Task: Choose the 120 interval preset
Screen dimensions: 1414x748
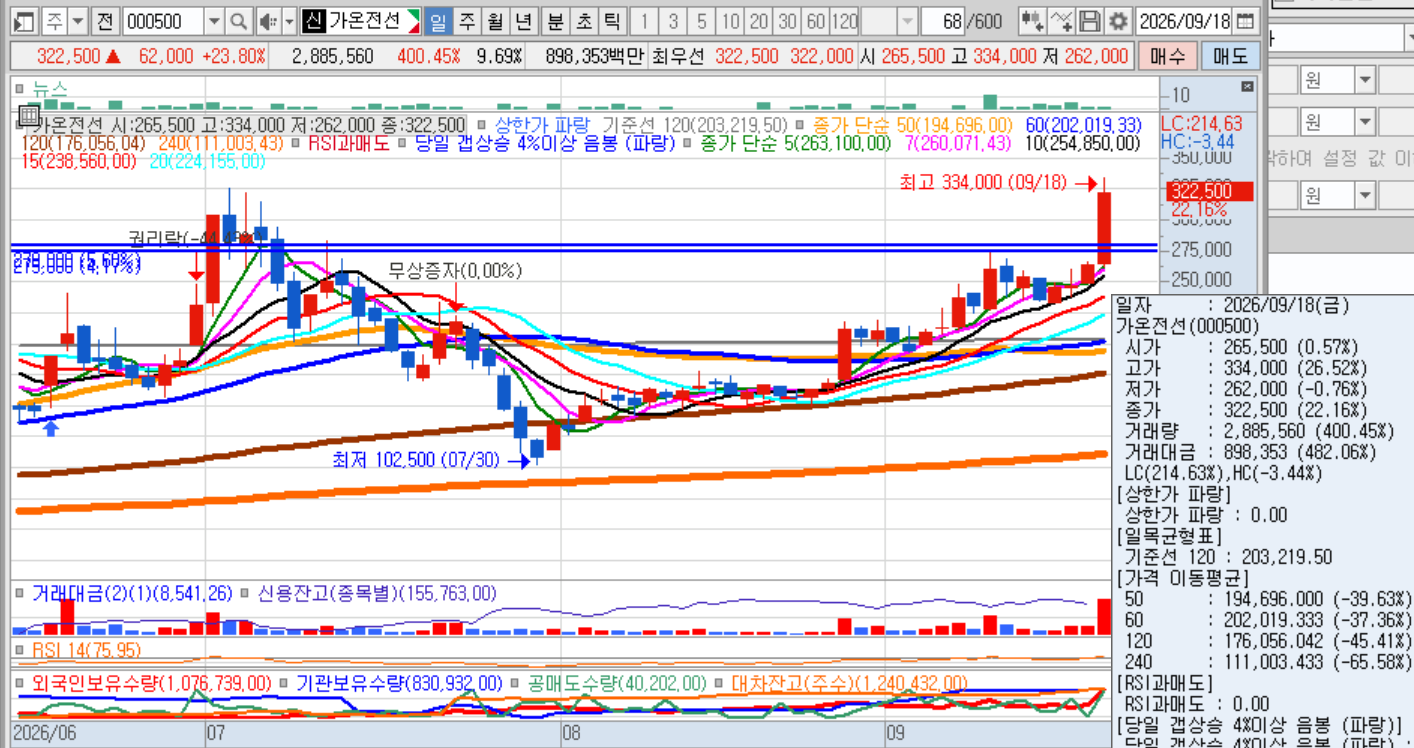Action: [x=845, y=21]
